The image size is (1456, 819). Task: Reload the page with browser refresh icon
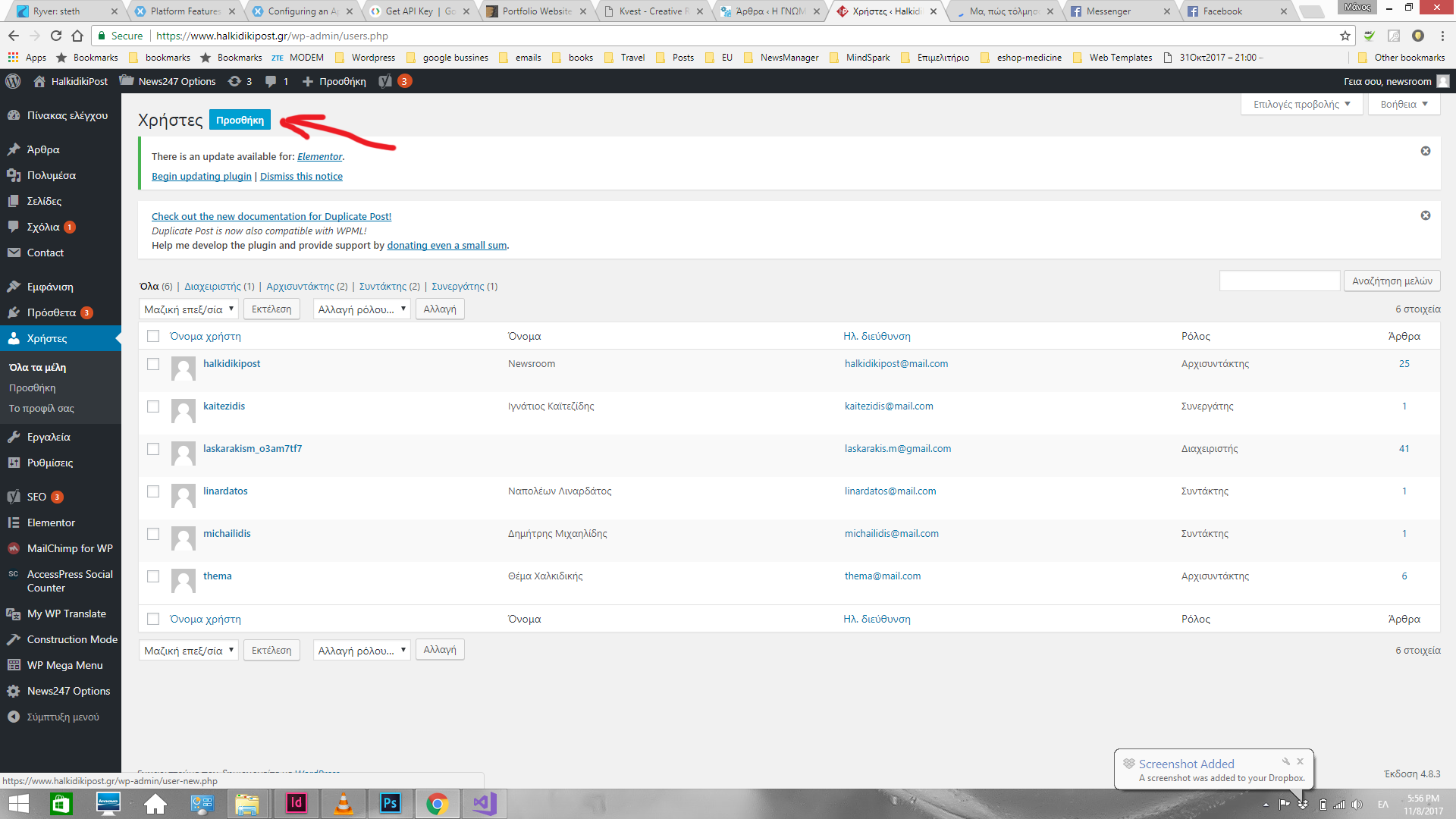click(x=56, y=36)
